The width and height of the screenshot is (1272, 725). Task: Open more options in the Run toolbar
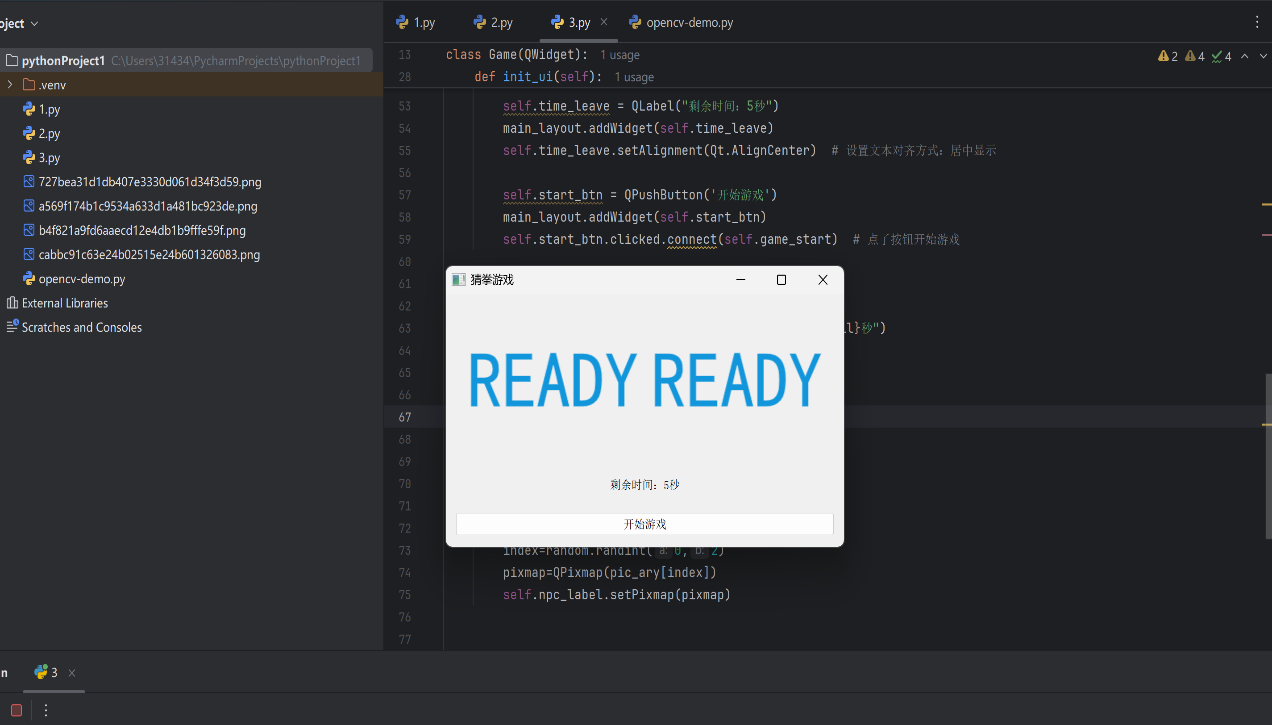pos(46,710)
